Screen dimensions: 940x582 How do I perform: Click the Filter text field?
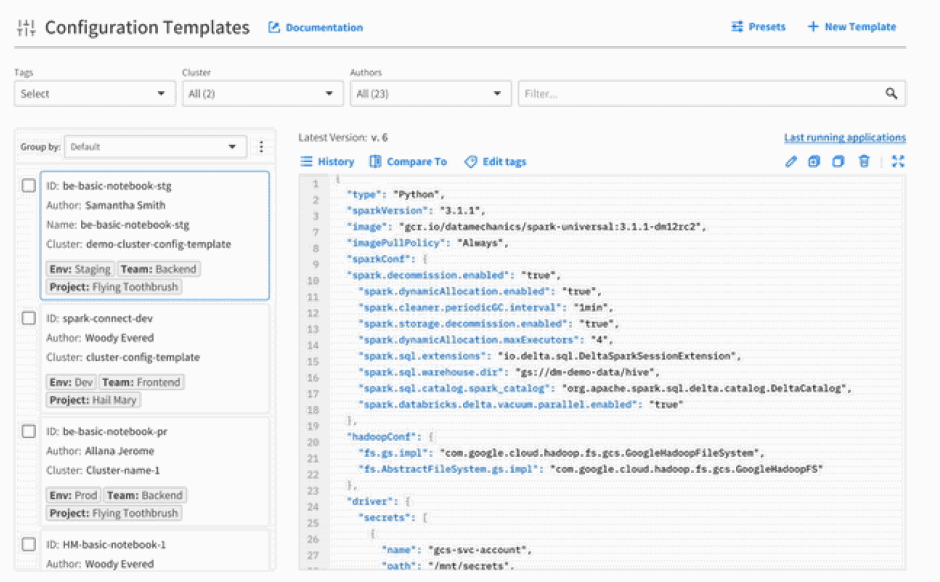tap(712, 94)
